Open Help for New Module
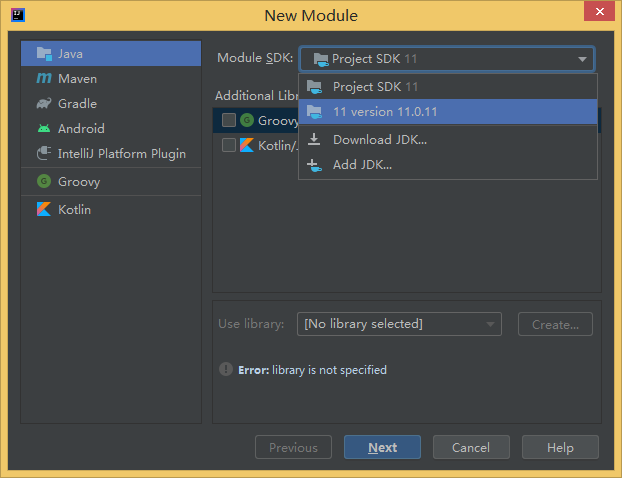 (x=560, y=447)
